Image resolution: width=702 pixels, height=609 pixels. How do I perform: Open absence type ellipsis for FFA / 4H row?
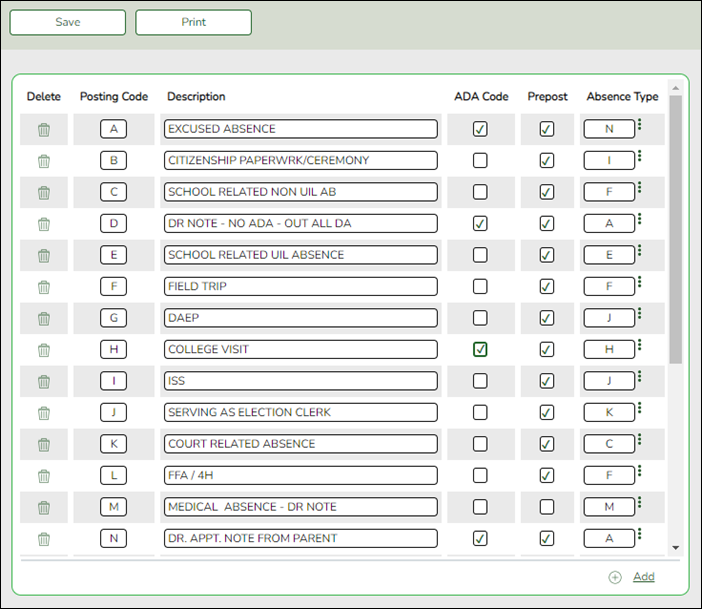click(x=639, y=470)
